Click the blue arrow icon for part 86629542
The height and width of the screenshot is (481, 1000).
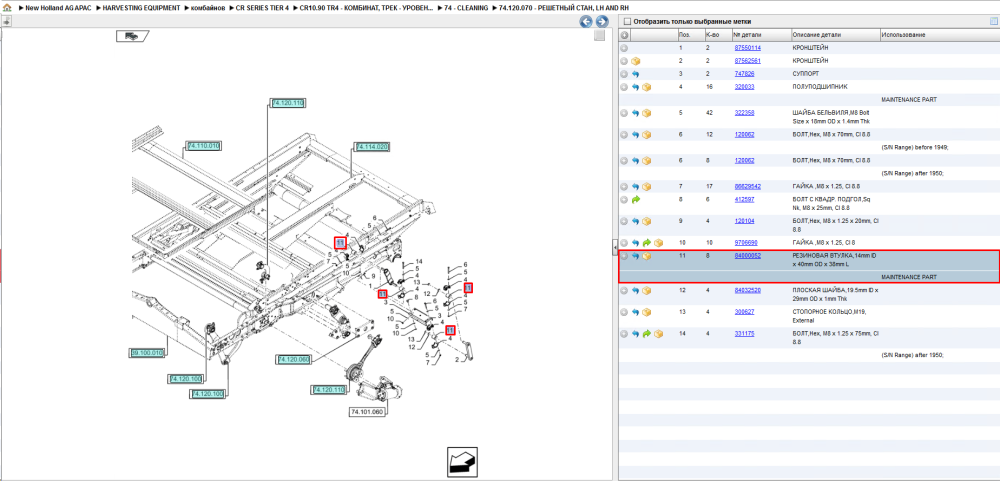[636, 187]
